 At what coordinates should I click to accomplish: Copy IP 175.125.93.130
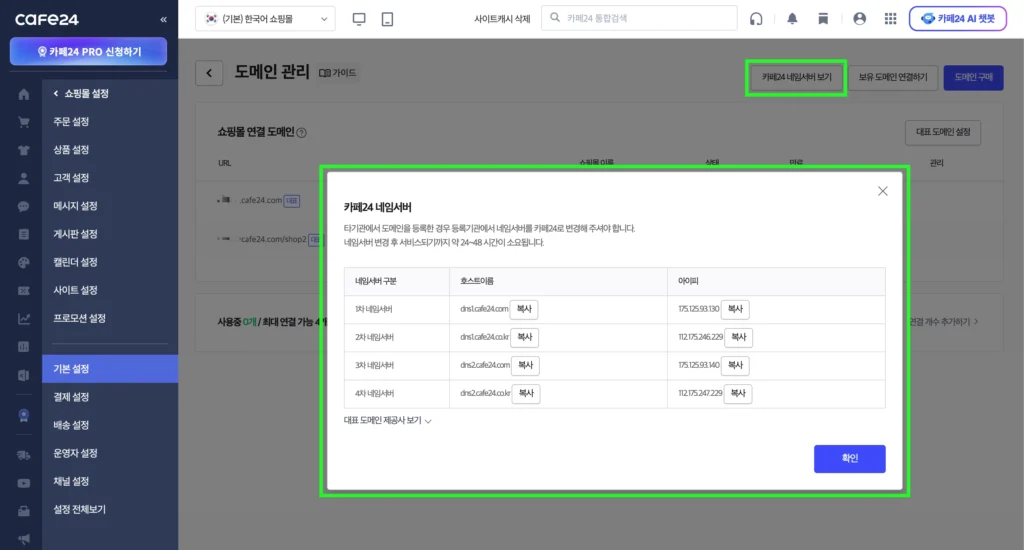(735, 309)
